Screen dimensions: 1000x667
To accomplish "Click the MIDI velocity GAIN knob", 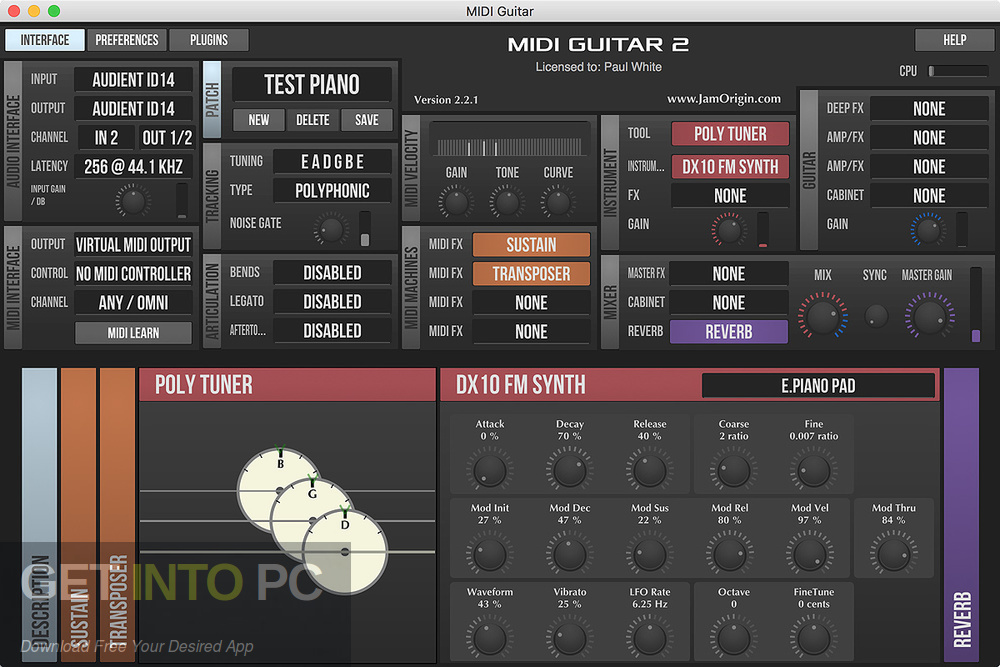I will pyautogui.click(x=456, y=203).
